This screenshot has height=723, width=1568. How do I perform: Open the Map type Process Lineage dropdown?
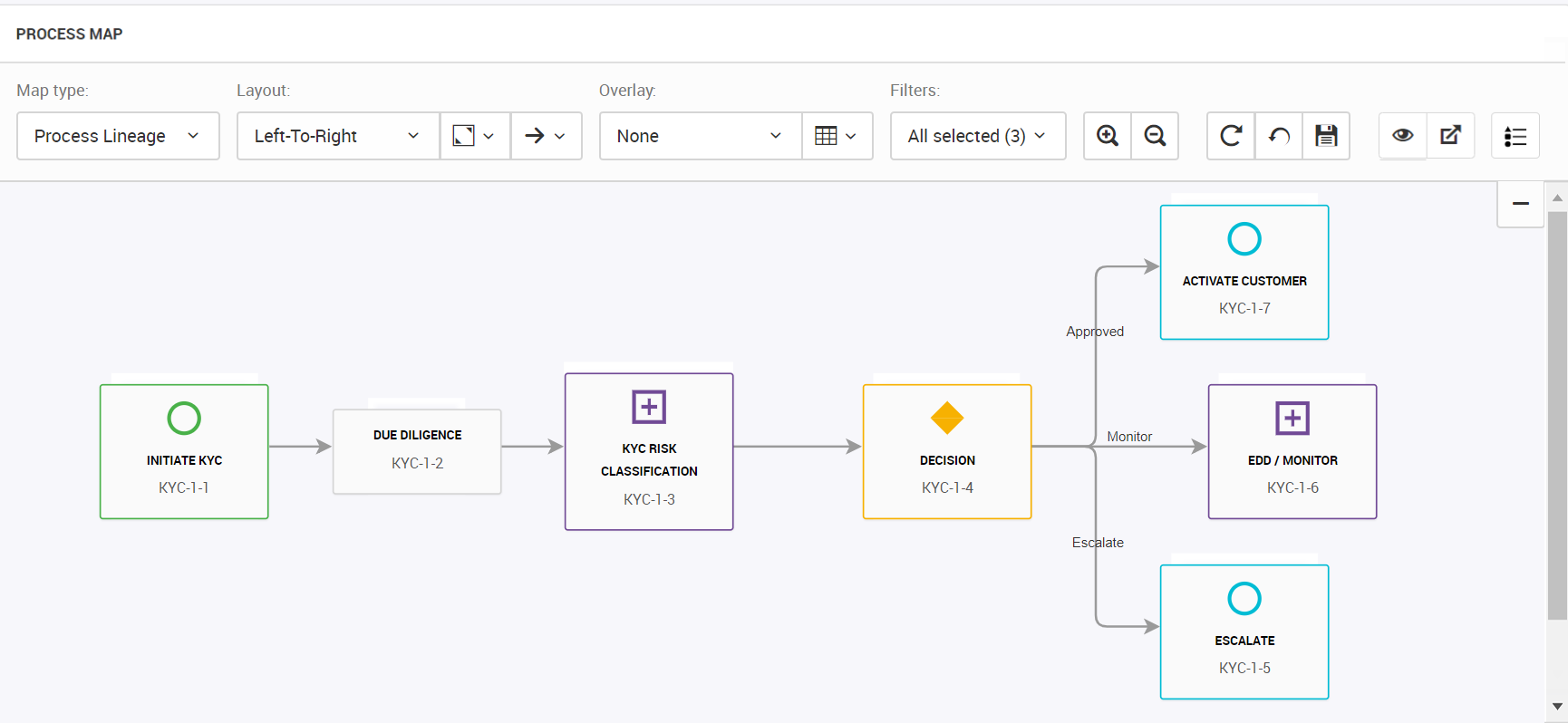(118, 136)
